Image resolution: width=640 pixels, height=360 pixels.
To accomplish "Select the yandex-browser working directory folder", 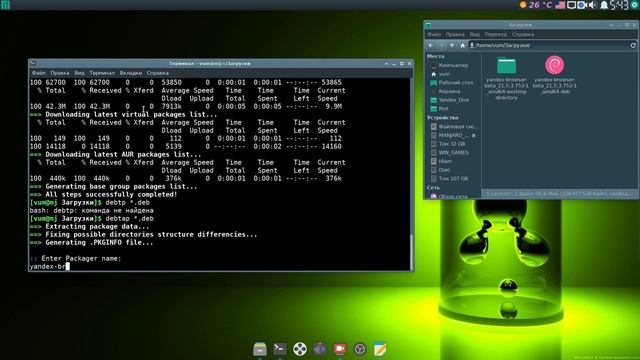I will tap(507, 78).
